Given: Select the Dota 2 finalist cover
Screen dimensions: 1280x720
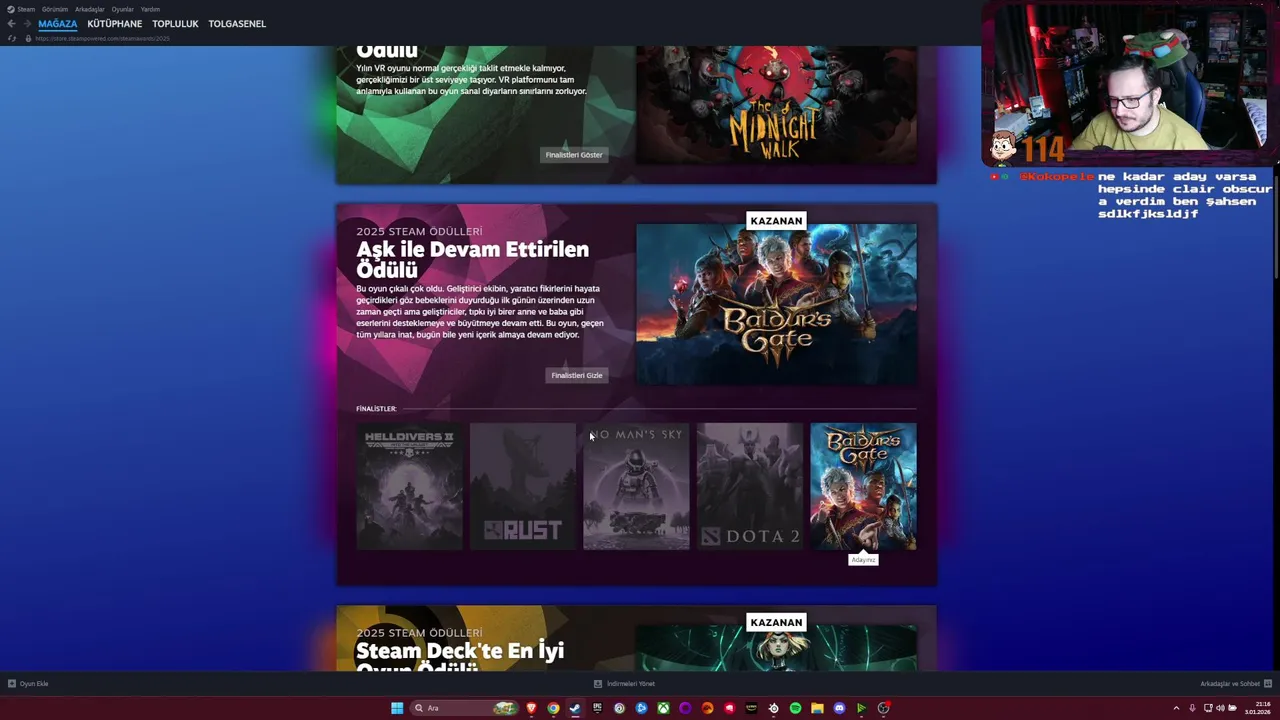Looking at the screenshot, I should 750,486.
